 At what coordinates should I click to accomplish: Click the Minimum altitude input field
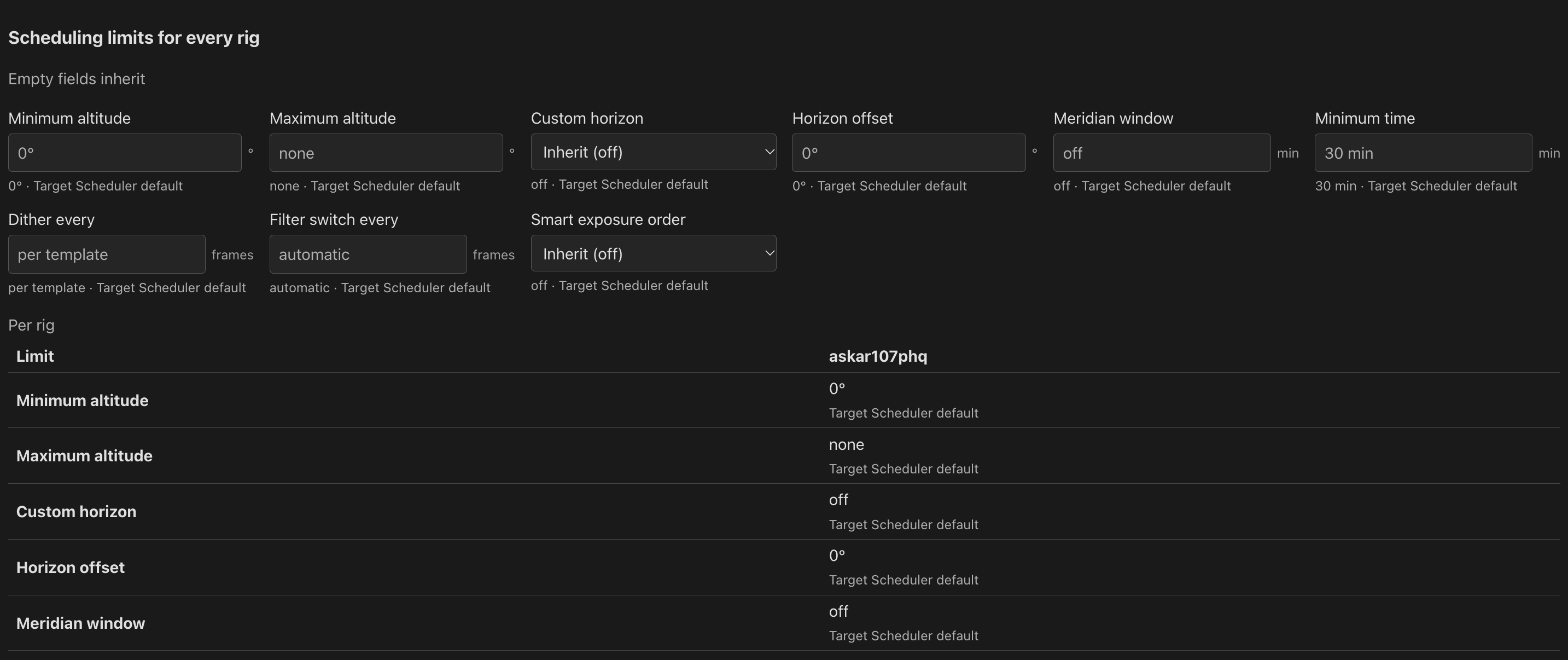point(125,153)
